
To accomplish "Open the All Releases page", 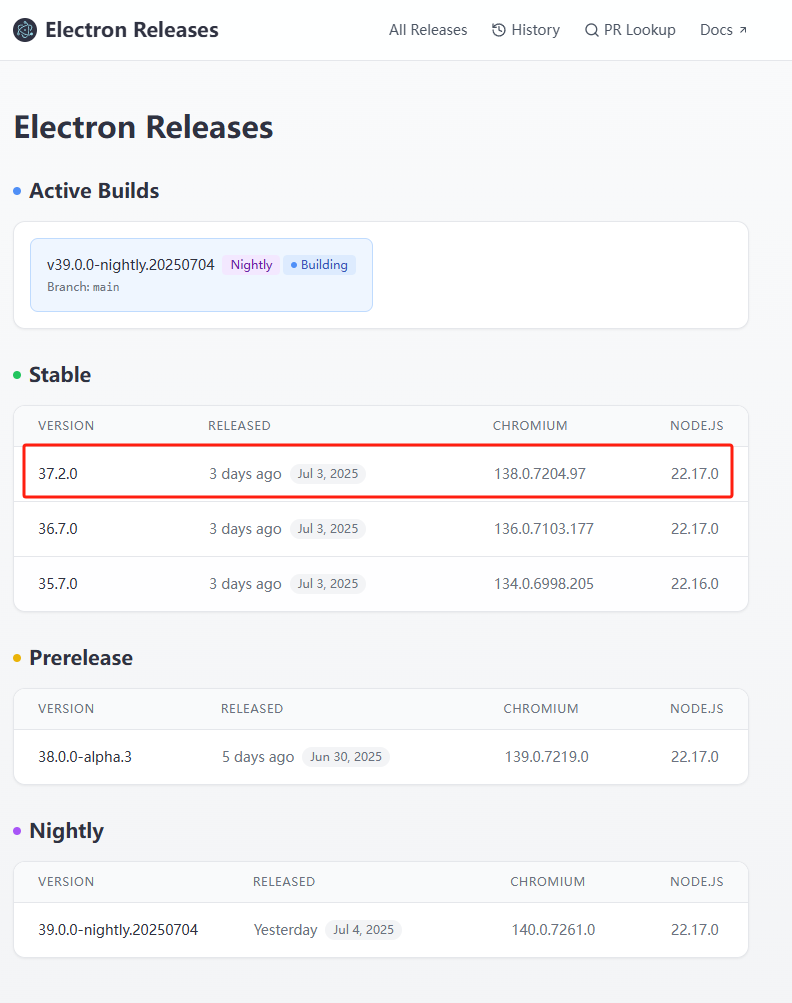I will click(x=428, y=29).
